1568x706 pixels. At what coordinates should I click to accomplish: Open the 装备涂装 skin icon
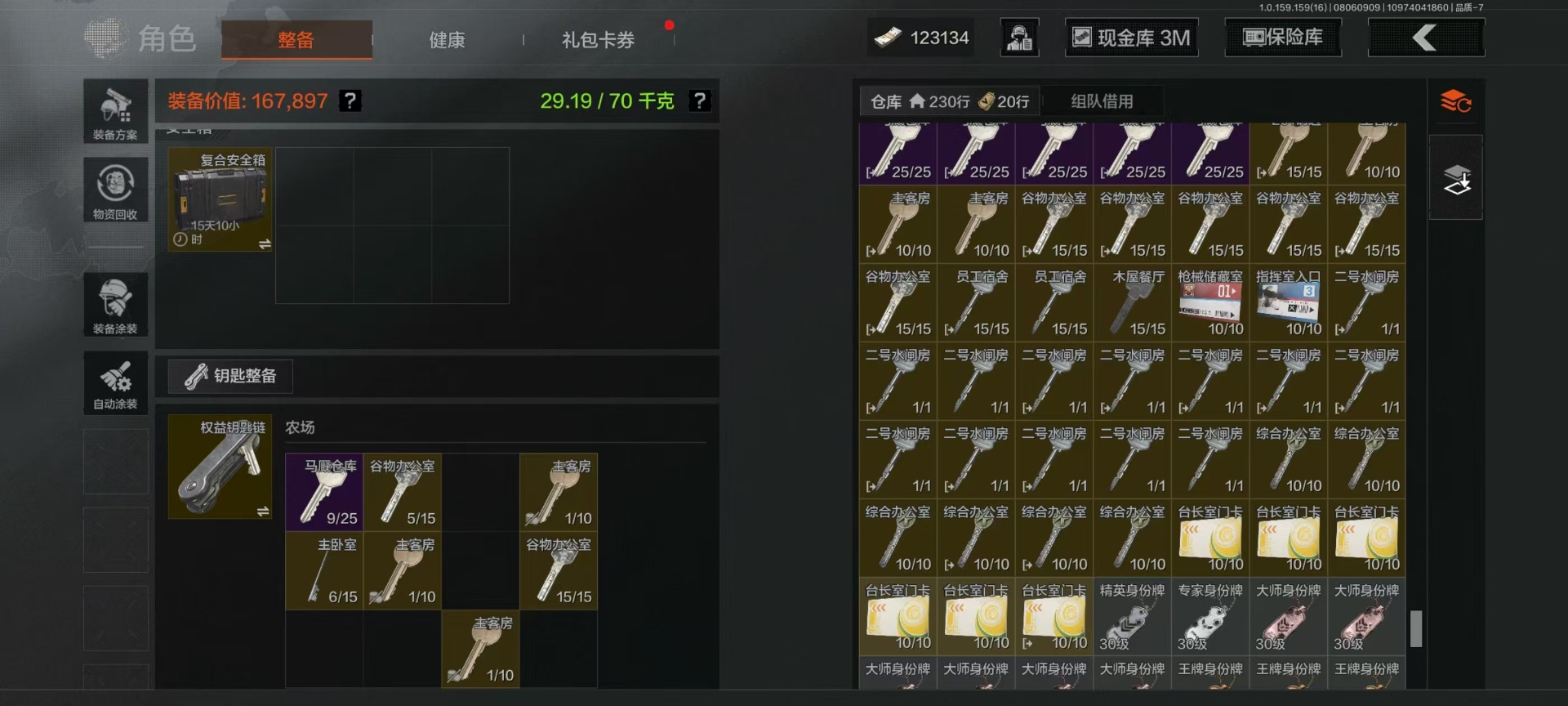[115, 305]
